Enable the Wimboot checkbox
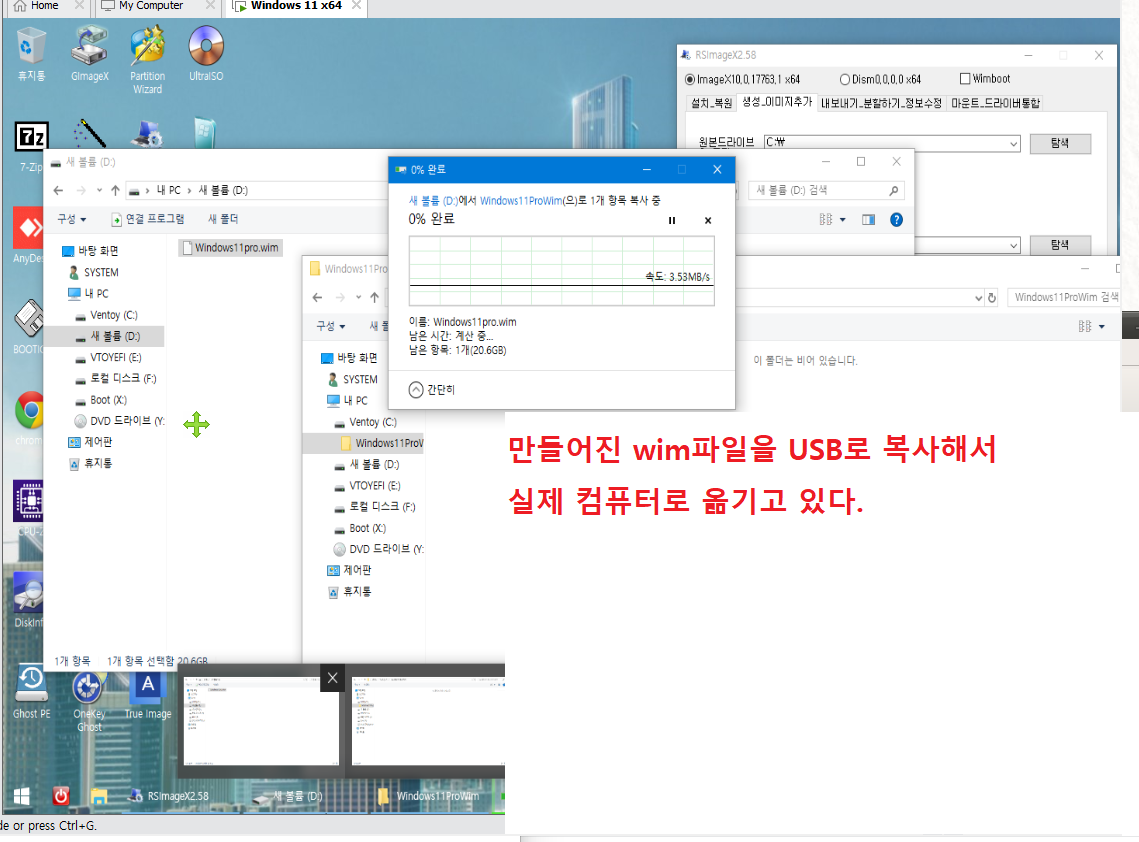The width and height of the screenshot is (1139, 842). 965,78
